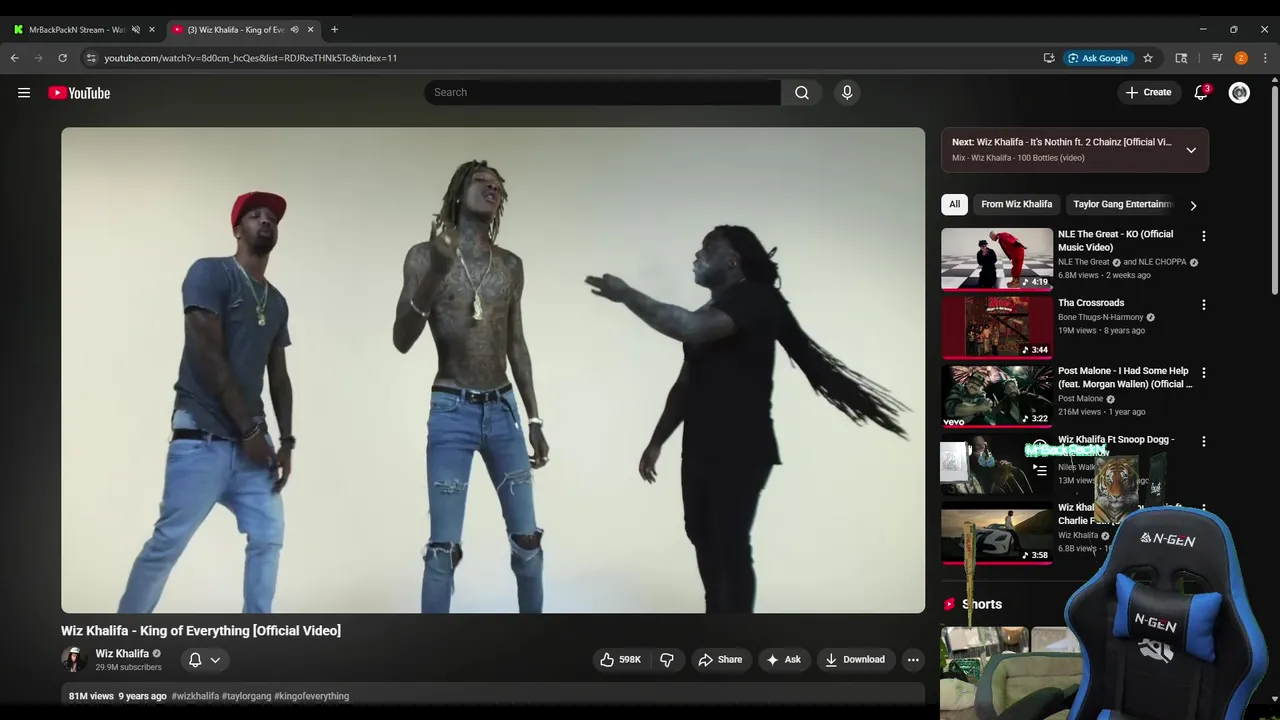Open options for NLE The Great video
This screenshot has height=720, width=1280.
point(1204,236)
